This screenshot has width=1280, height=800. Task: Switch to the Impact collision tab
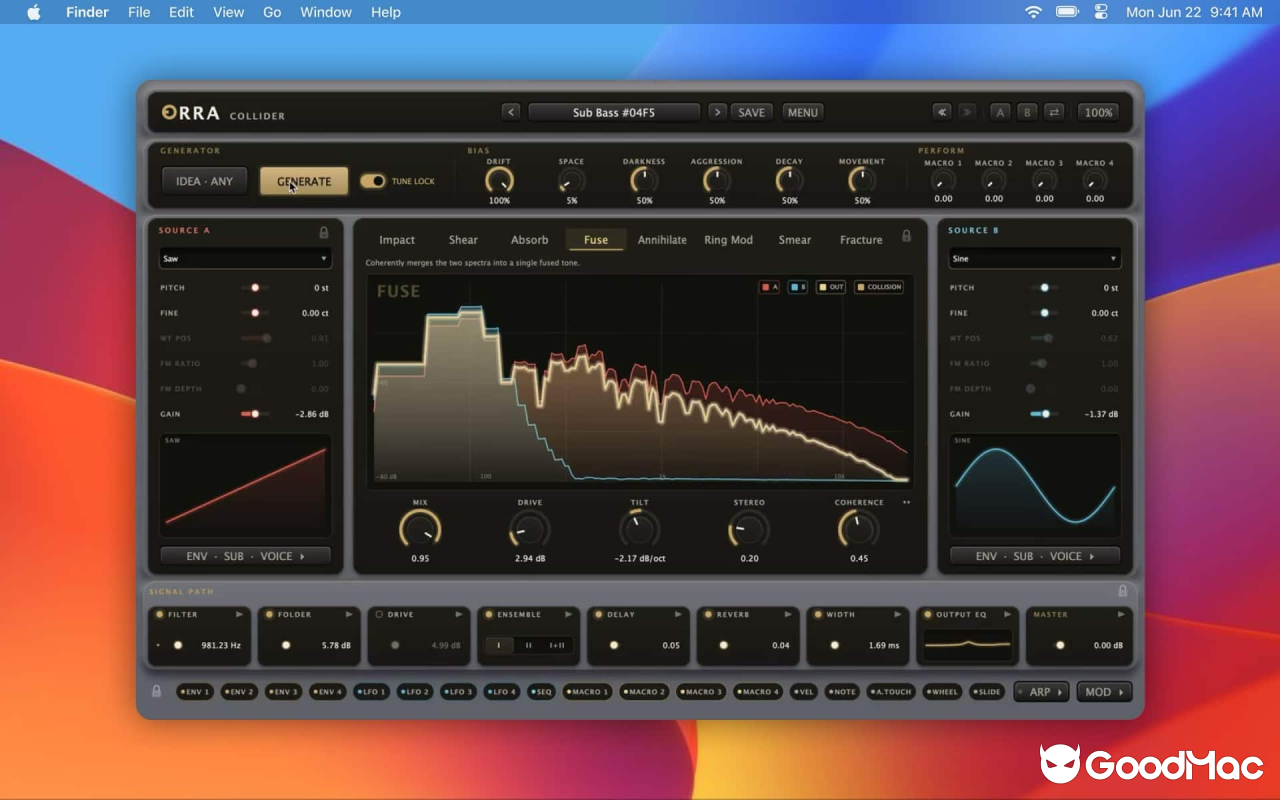coord(397,240)
